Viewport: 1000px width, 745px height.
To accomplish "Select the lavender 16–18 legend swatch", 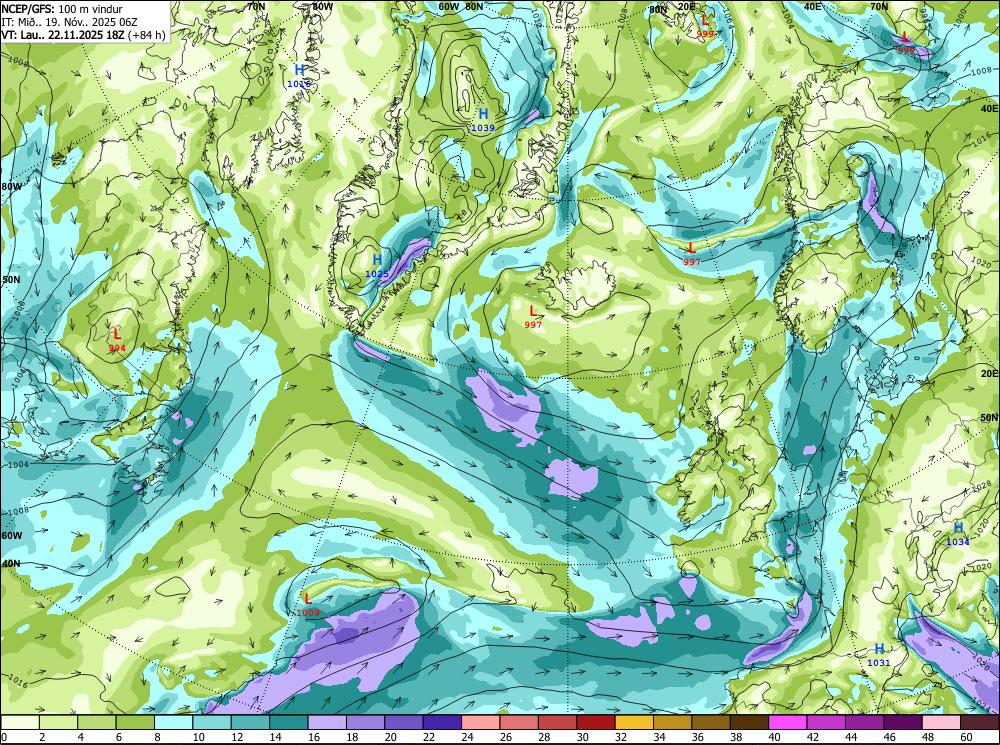I will click(x=327, y=722).
